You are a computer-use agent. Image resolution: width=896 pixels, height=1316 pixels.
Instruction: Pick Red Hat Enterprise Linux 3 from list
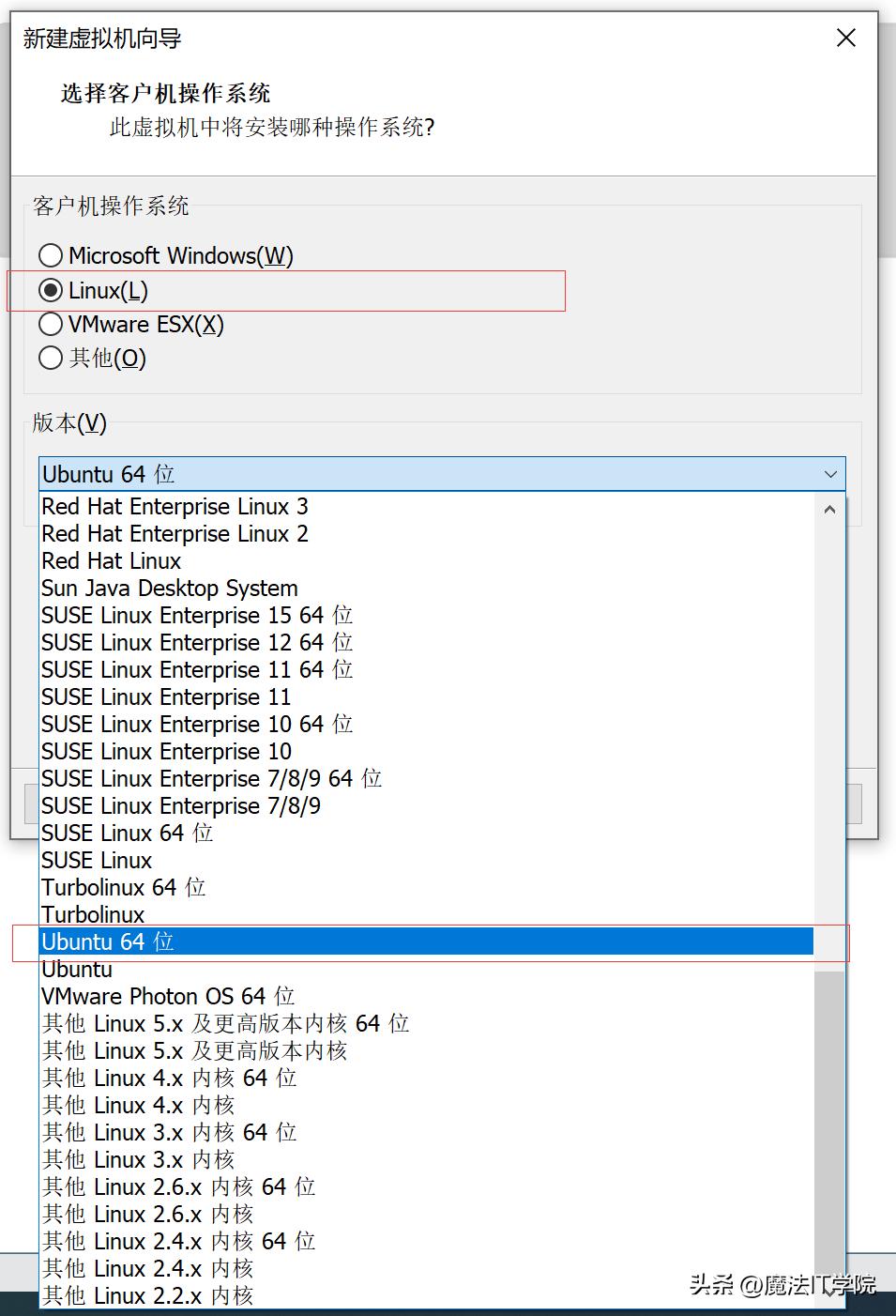(175, 507)
